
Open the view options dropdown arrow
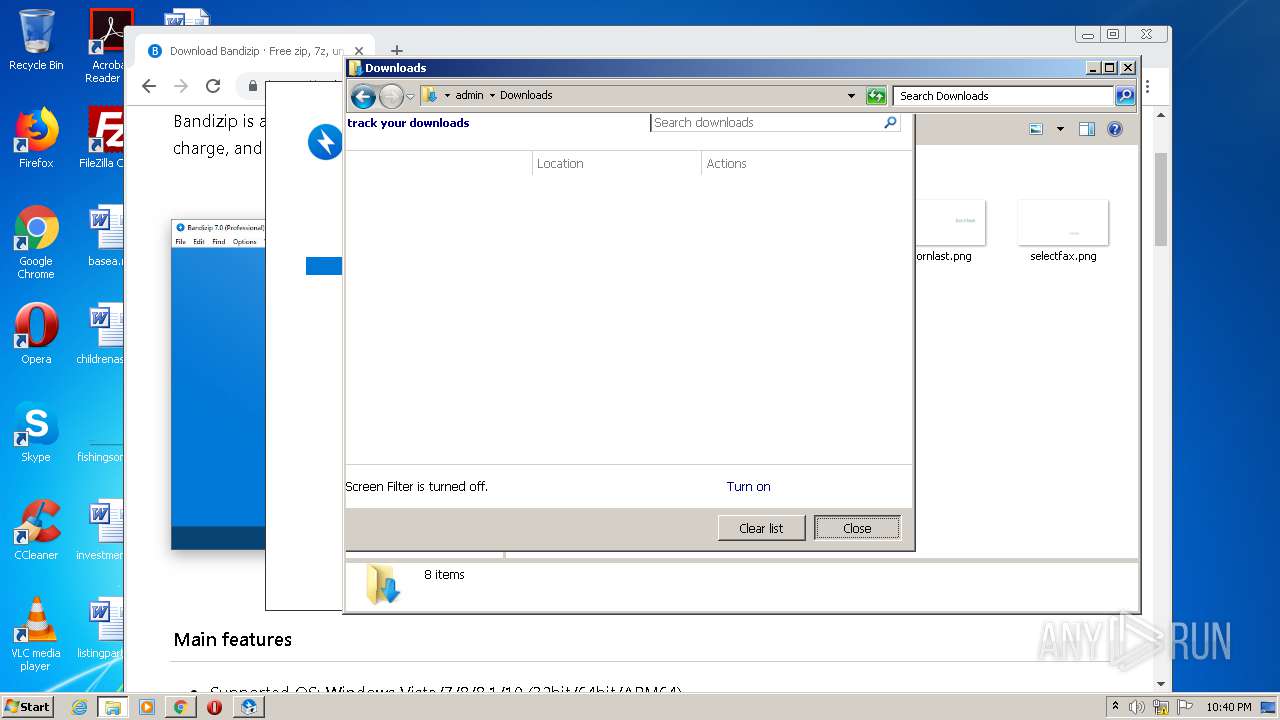click(x=1060, y=129)
